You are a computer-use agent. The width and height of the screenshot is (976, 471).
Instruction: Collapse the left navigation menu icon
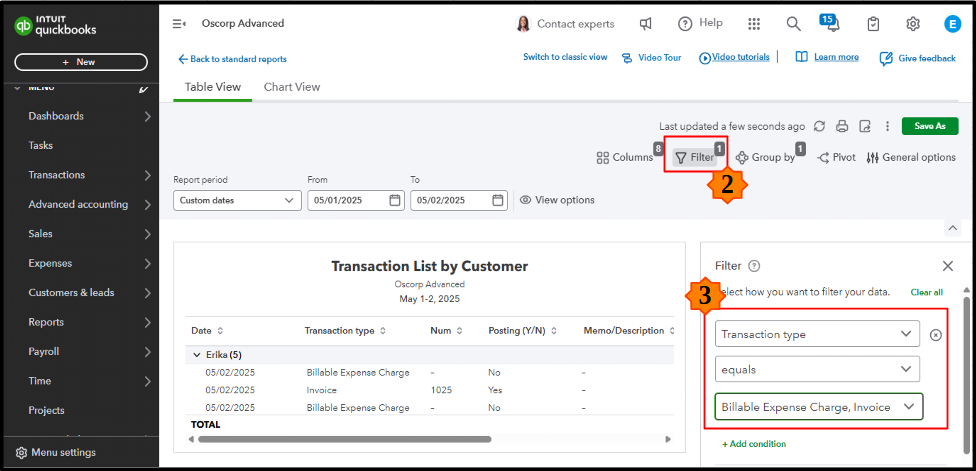(179, 24)
